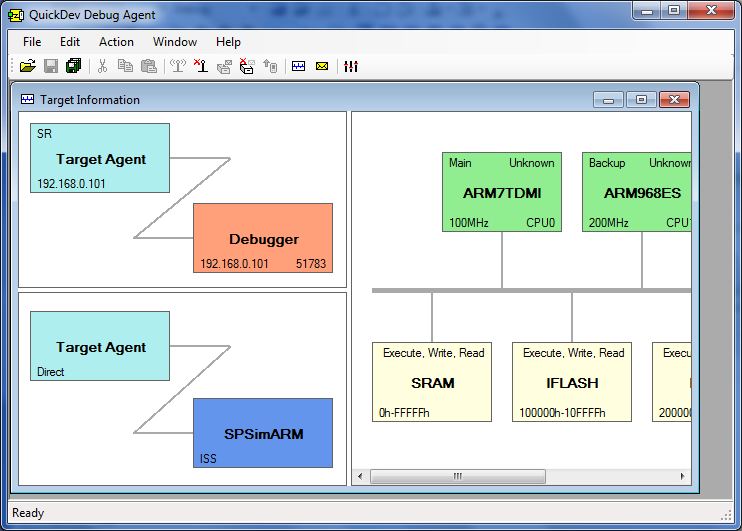Click the Save floppy disk icon
The height and width of the screenshot is (531, 742).
(51, 66)
